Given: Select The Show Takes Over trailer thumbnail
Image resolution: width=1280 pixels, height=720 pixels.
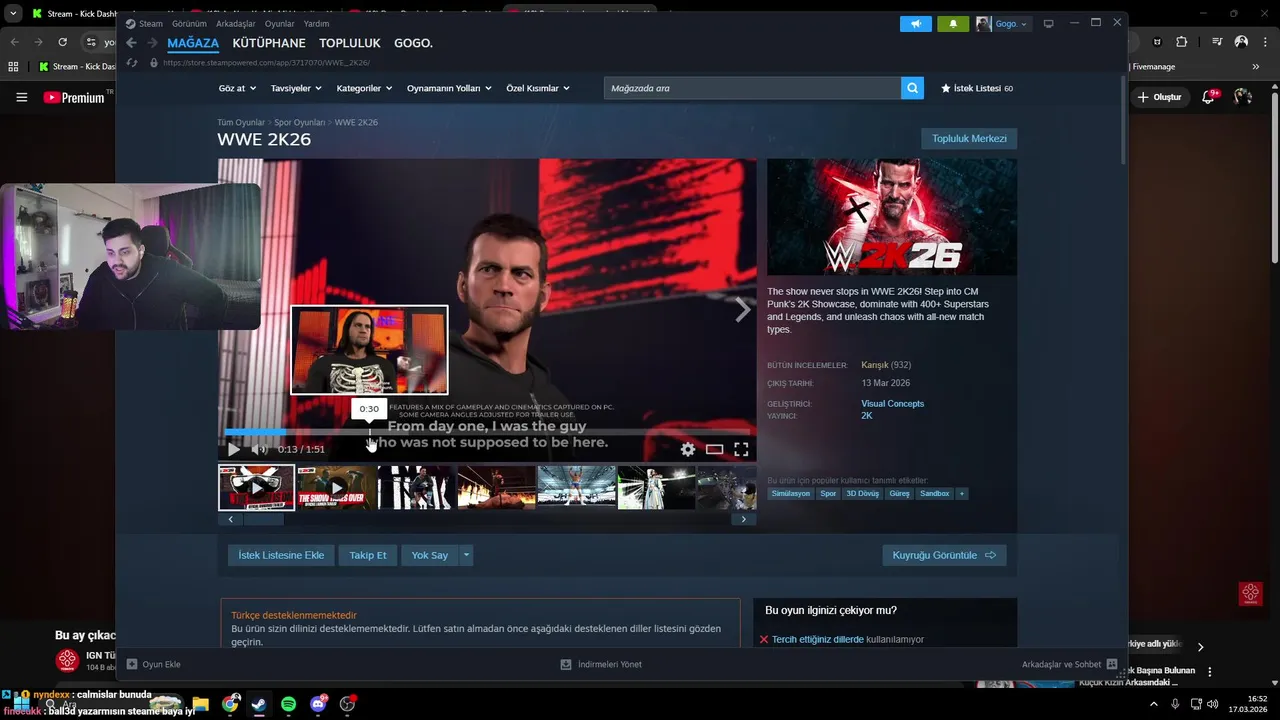Looking at the screenshot, I should [x=336, y=488].
